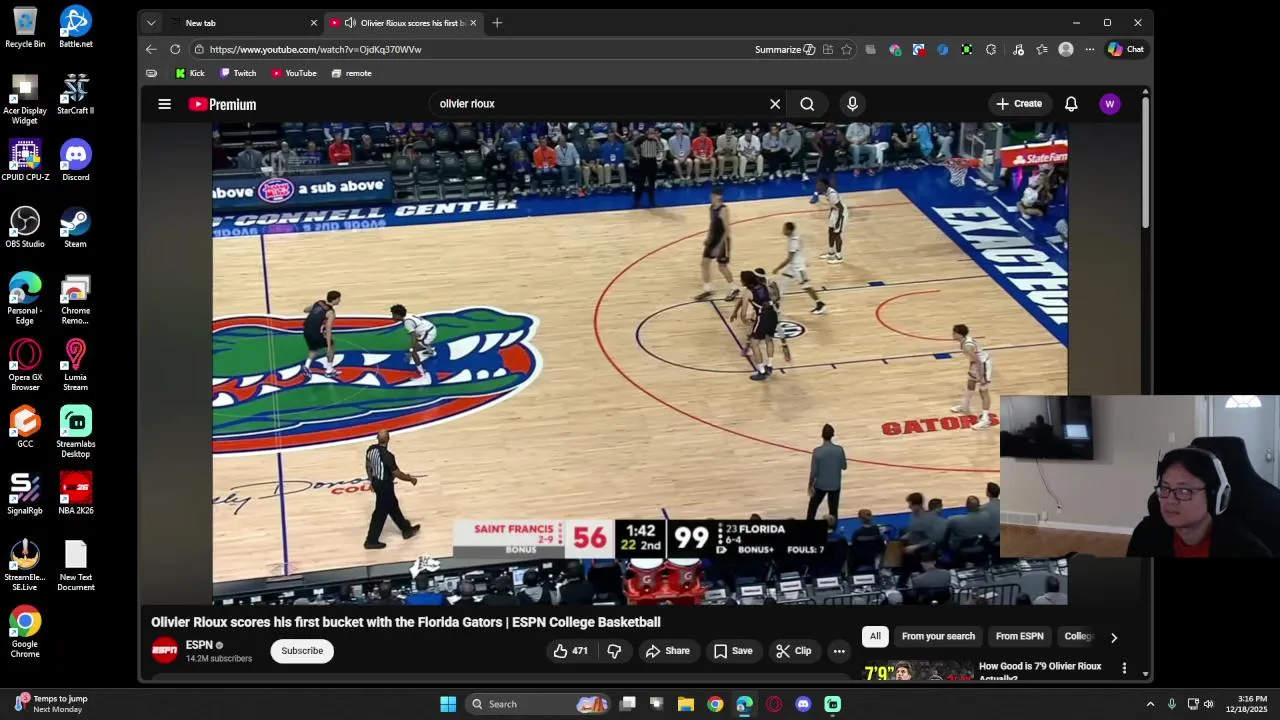The image size is (1280, 720).
Task: Show next filter chips with arrow
Action: tap(1113, 637)
